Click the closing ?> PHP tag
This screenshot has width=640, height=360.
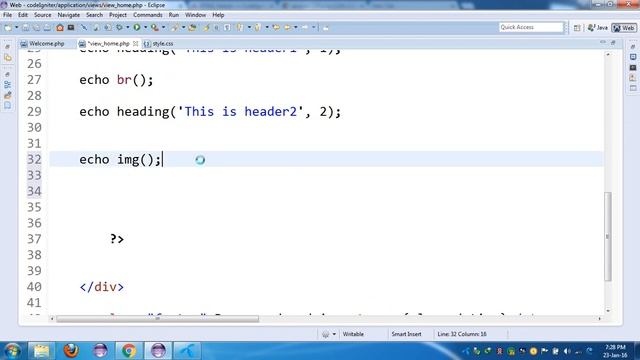click(117, 239)
